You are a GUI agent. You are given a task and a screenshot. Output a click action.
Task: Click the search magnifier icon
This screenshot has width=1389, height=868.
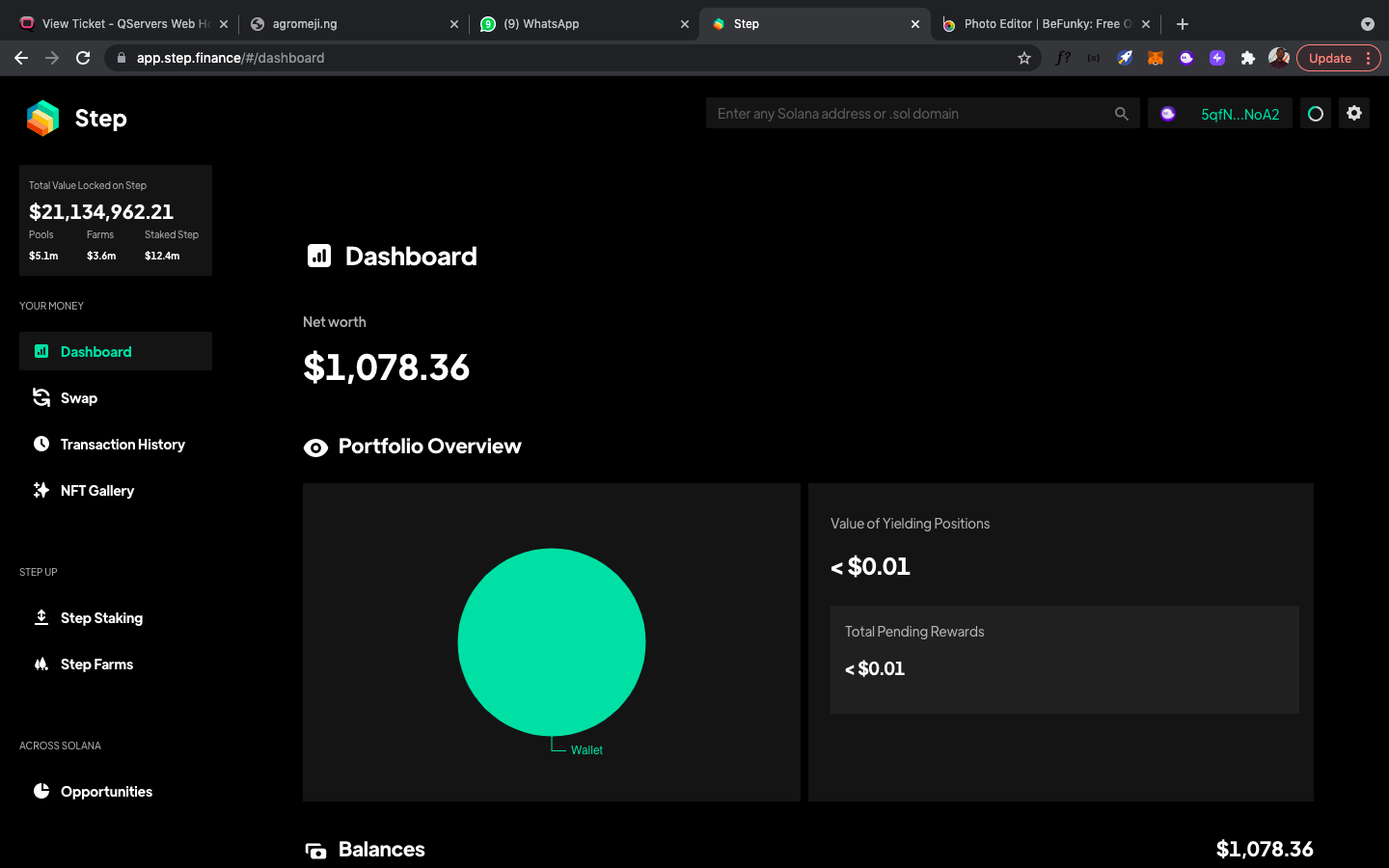1121,114
